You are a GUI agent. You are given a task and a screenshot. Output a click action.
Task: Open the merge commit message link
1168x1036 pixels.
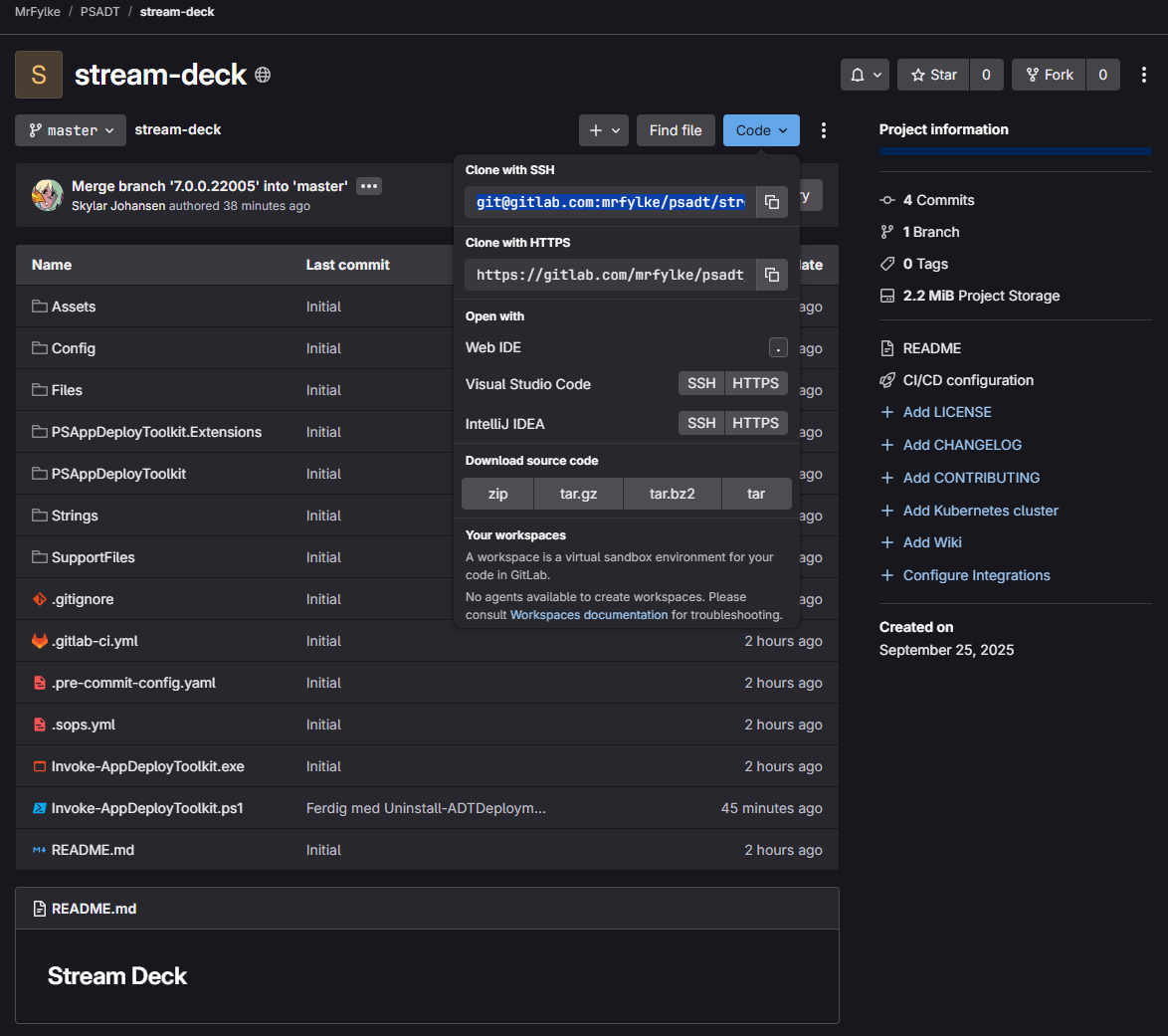209,186
